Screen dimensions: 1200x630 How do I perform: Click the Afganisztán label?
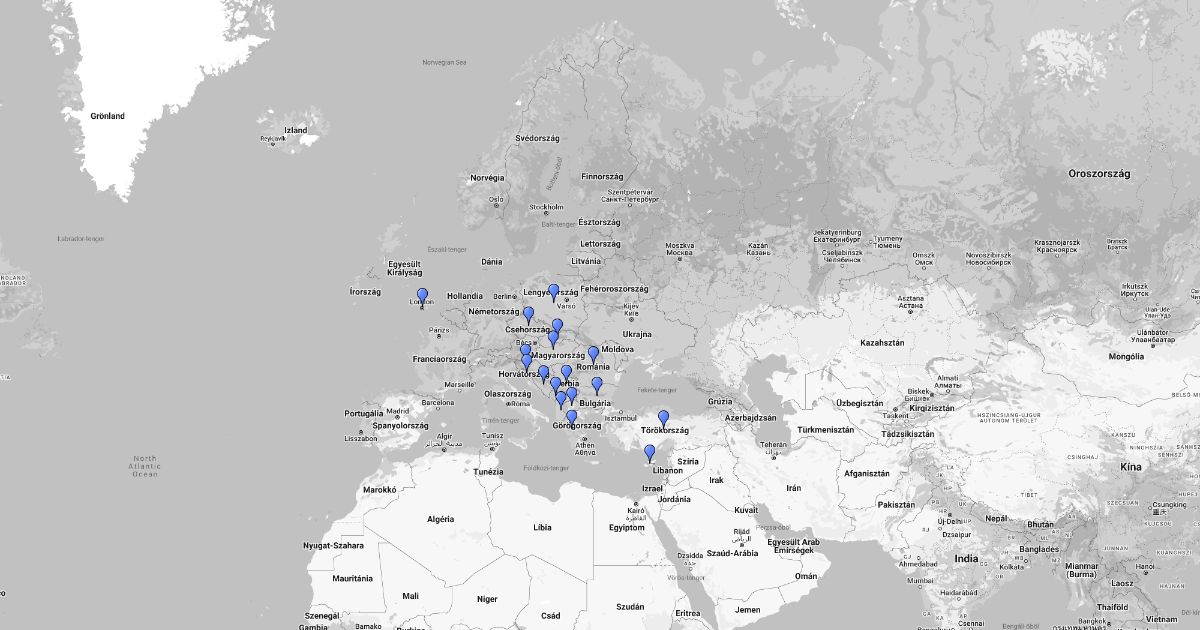[x=866, y=474]
